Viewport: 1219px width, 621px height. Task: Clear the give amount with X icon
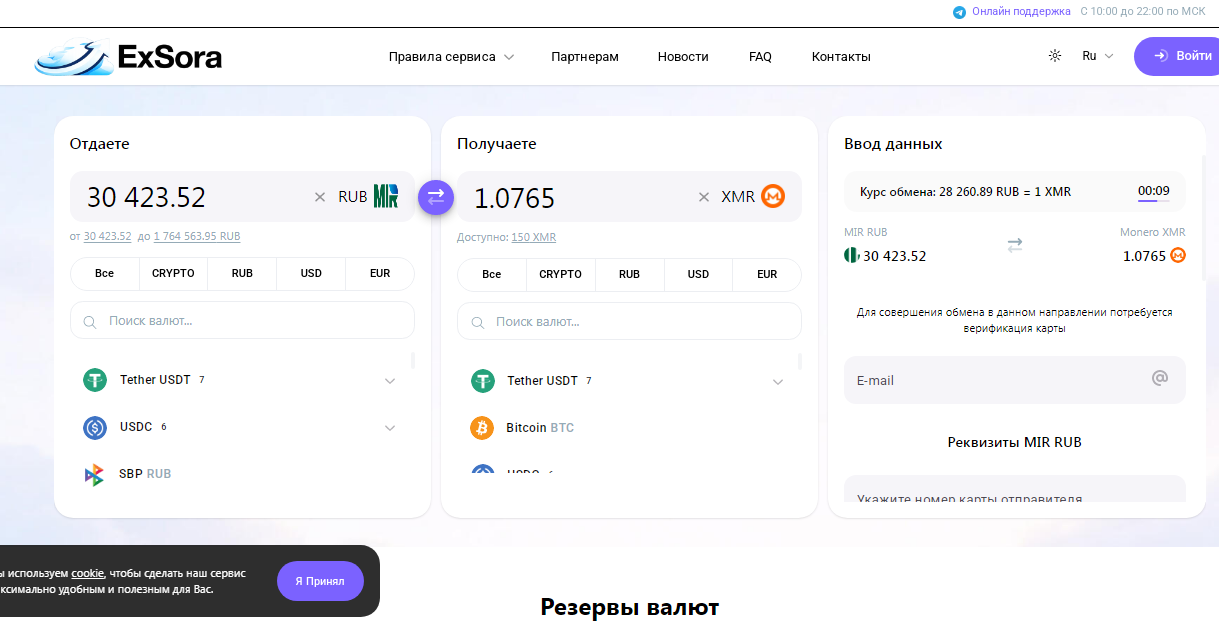[x=320, y=197]
